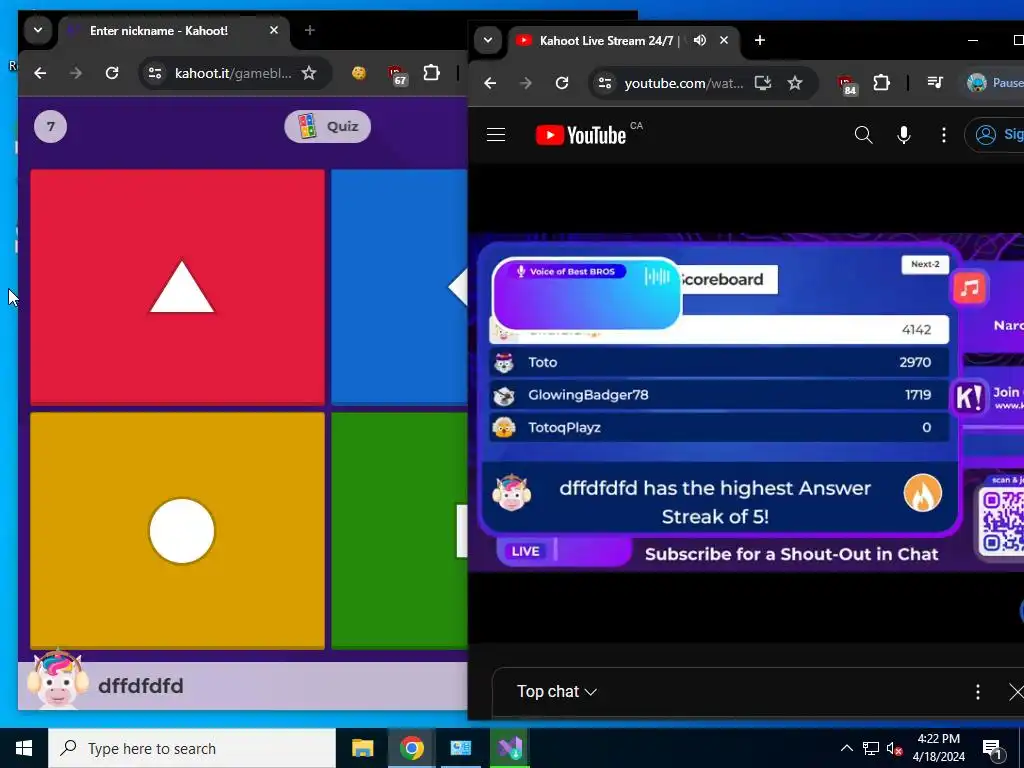
Task: Click install app icon in YouTube address bar
Action: 763,83
